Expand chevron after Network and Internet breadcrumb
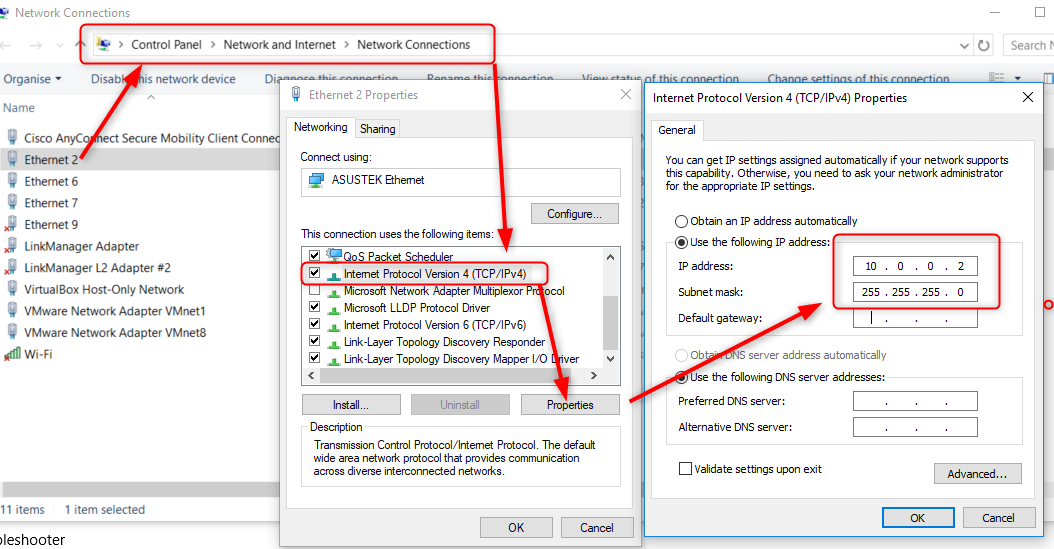Viewport: 1054px width, 549px height. pyautogui.click(x=346, y=44)
